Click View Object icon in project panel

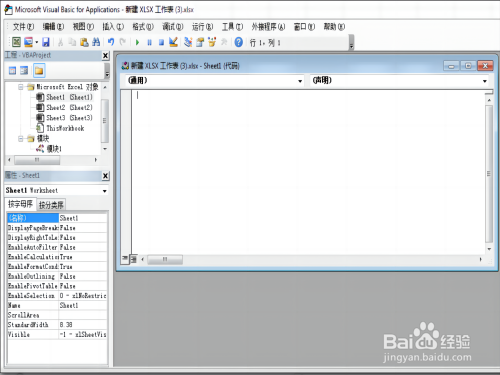pyautogui.click(x=24, y=70)
